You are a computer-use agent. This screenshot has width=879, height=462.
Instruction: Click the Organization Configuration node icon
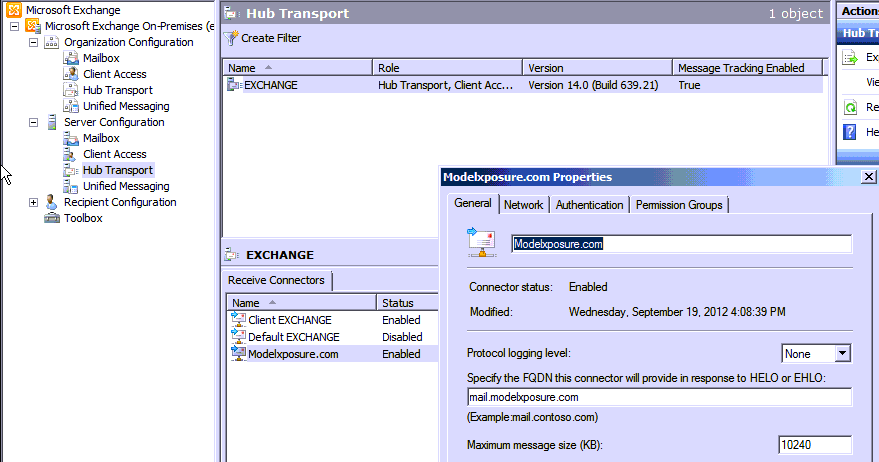[x=52, y=42]
